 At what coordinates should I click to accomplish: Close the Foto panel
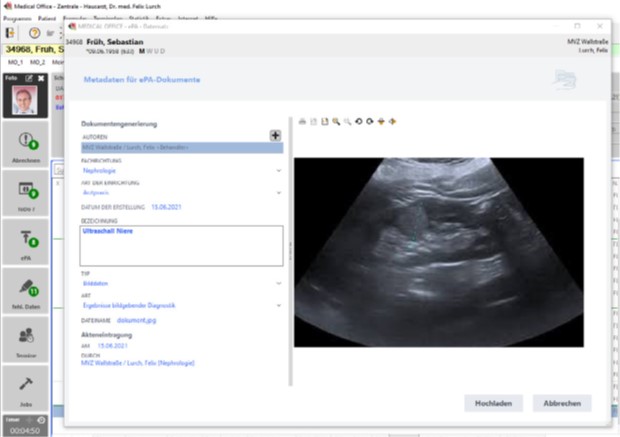[41, 78]
